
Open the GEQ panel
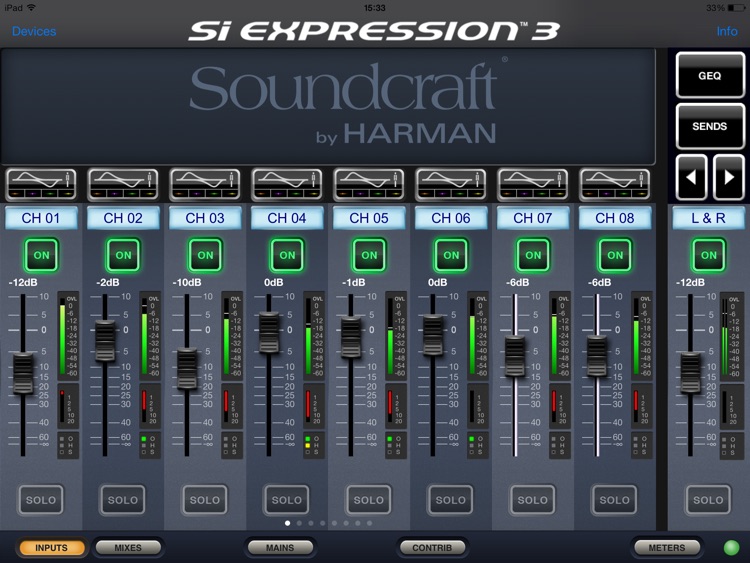[709, 75]
